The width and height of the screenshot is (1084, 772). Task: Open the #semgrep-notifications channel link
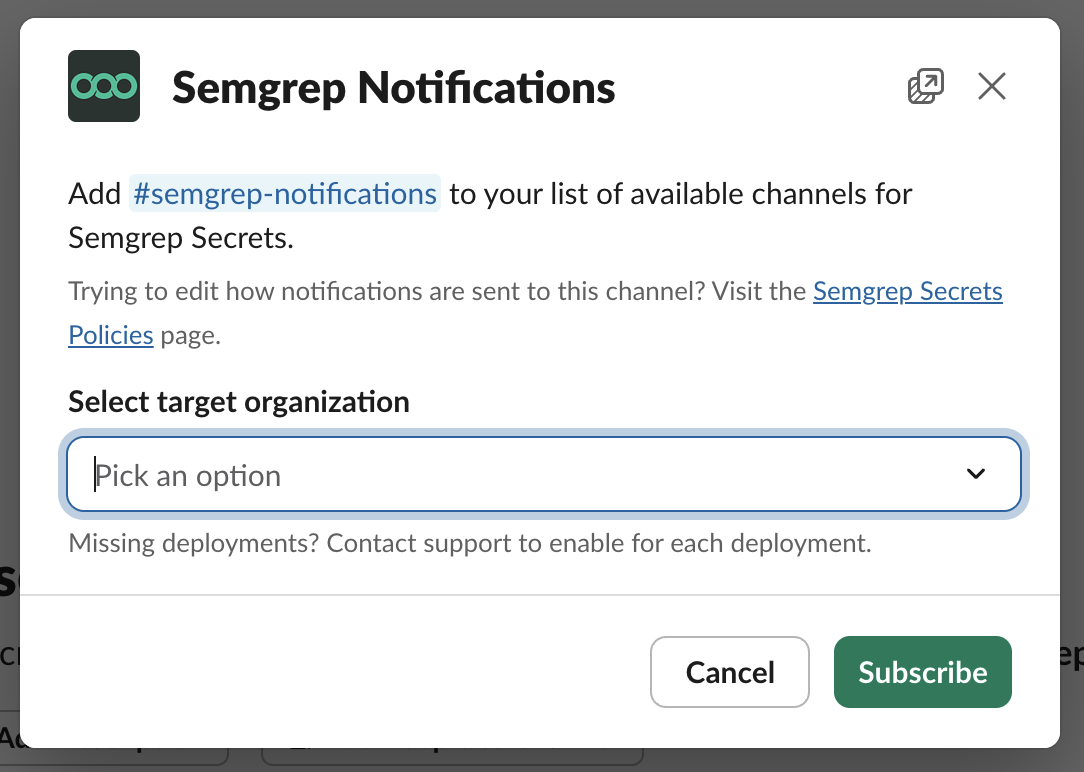coord(284,193)
